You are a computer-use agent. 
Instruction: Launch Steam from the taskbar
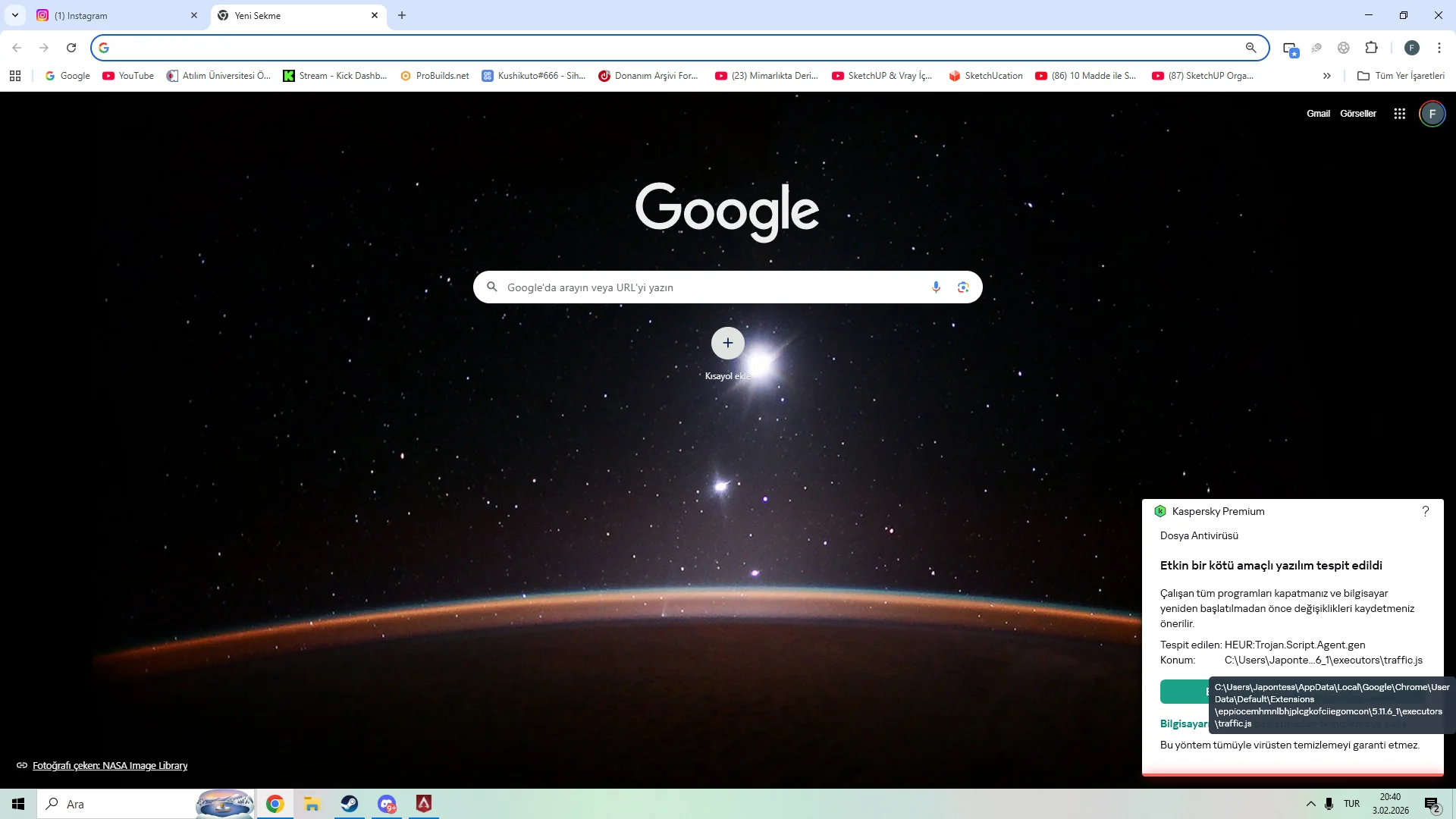pyautogui.click(x=349, y=804)
